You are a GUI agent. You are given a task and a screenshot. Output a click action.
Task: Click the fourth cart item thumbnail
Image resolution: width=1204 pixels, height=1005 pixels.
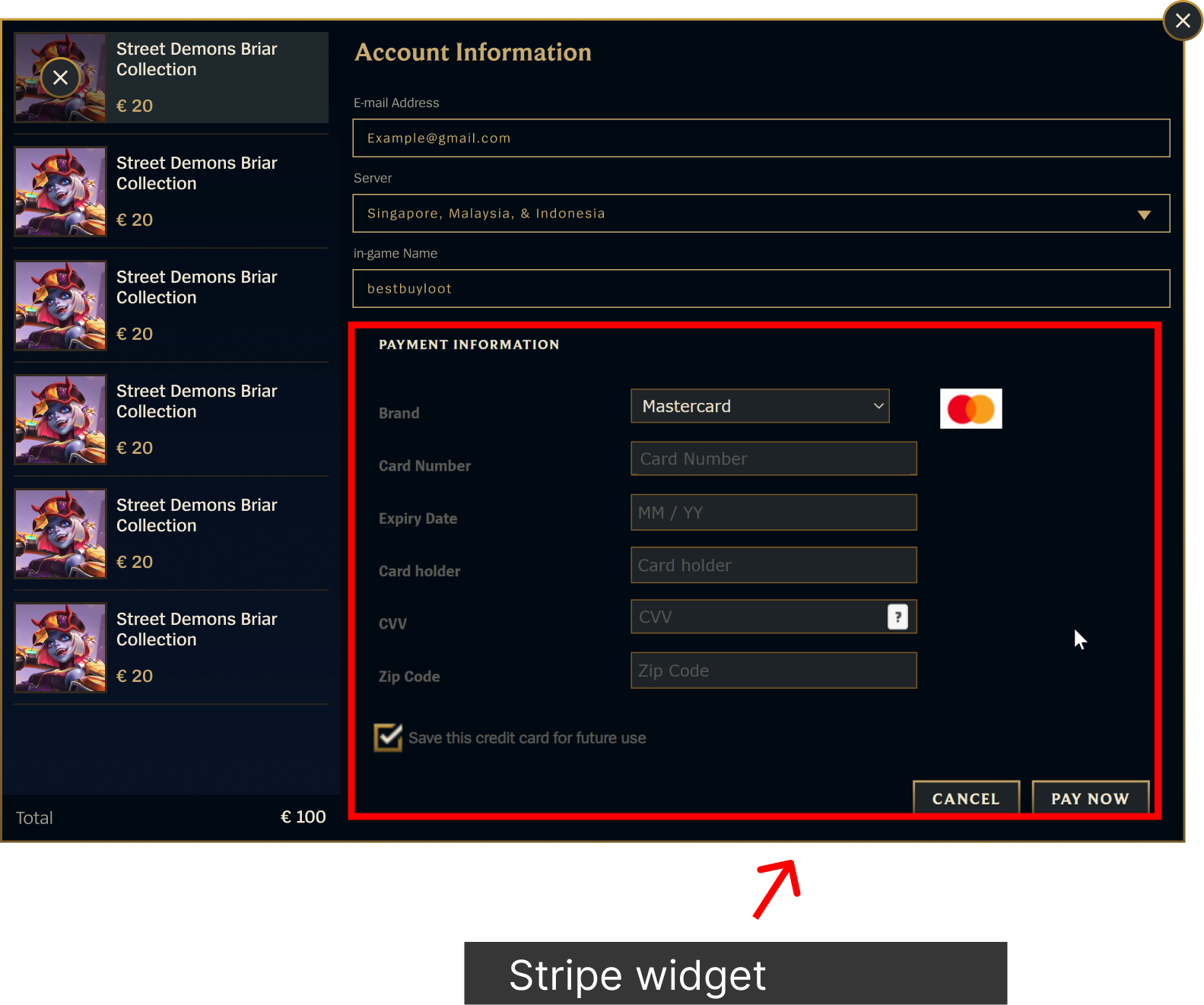pyautogui.click(x=61, y=420)
